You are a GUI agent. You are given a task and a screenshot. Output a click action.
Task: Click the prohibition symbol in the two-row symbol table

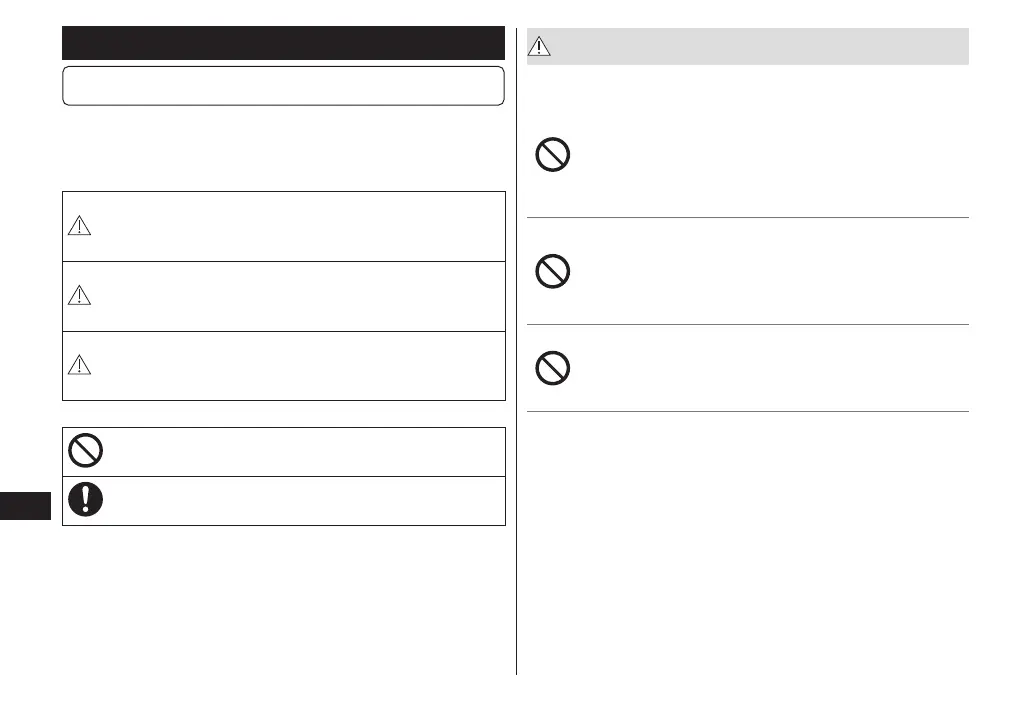click(x=85, y=452)
